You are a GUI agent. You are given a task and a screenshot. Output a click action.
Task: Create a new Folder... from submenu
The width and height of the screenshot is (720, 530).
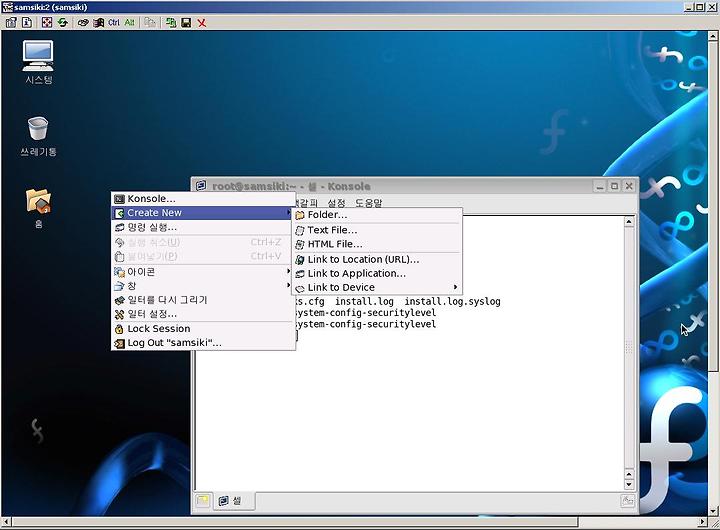pos(377,215)
